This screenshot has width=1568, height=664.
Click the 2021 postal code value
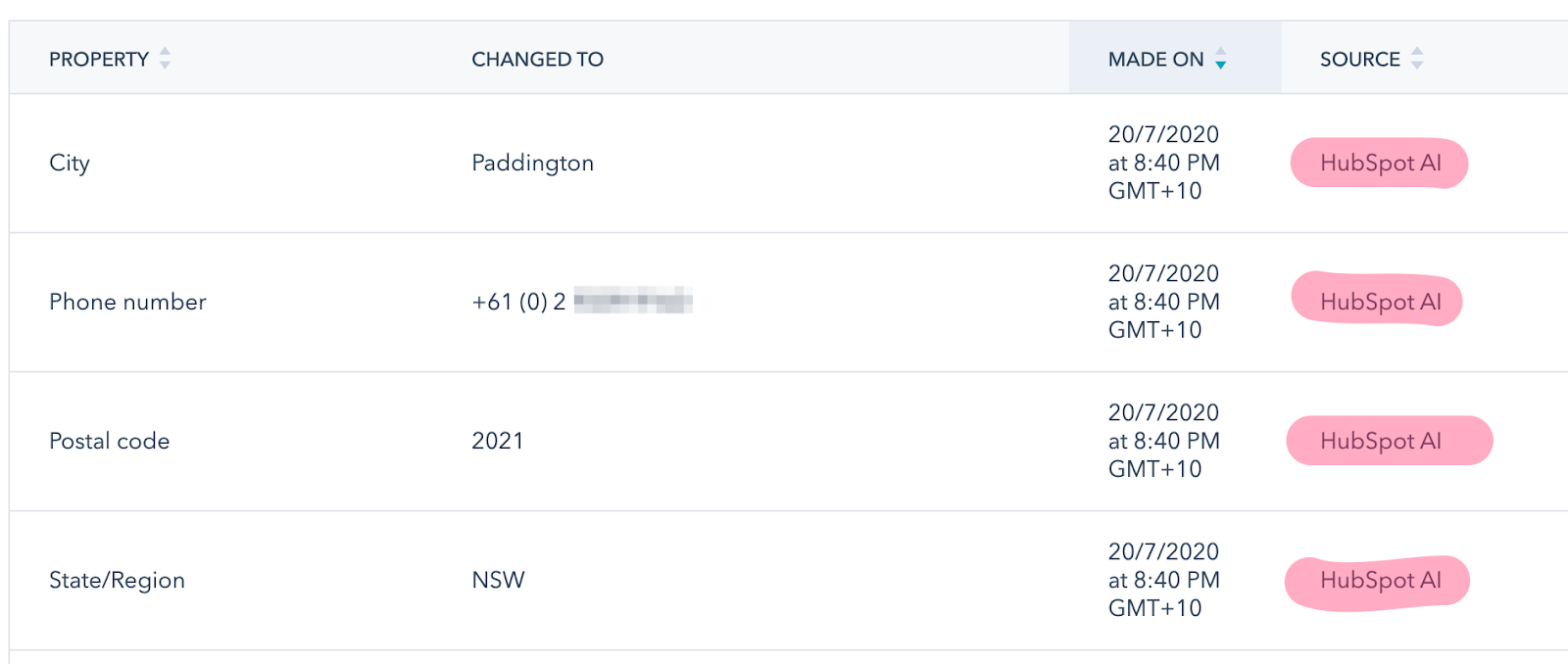(498, 441)
